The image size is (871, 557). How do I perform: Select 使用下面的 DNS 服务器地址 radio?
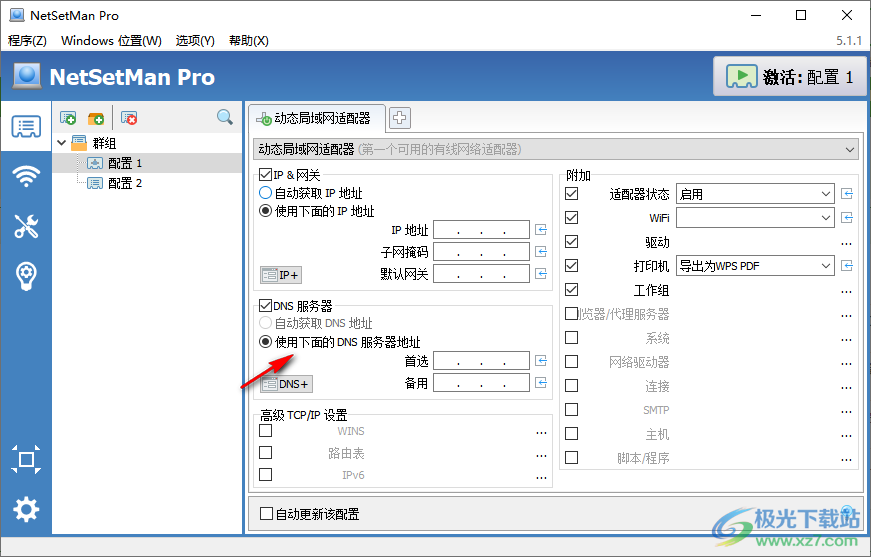[x=266, y=342]
